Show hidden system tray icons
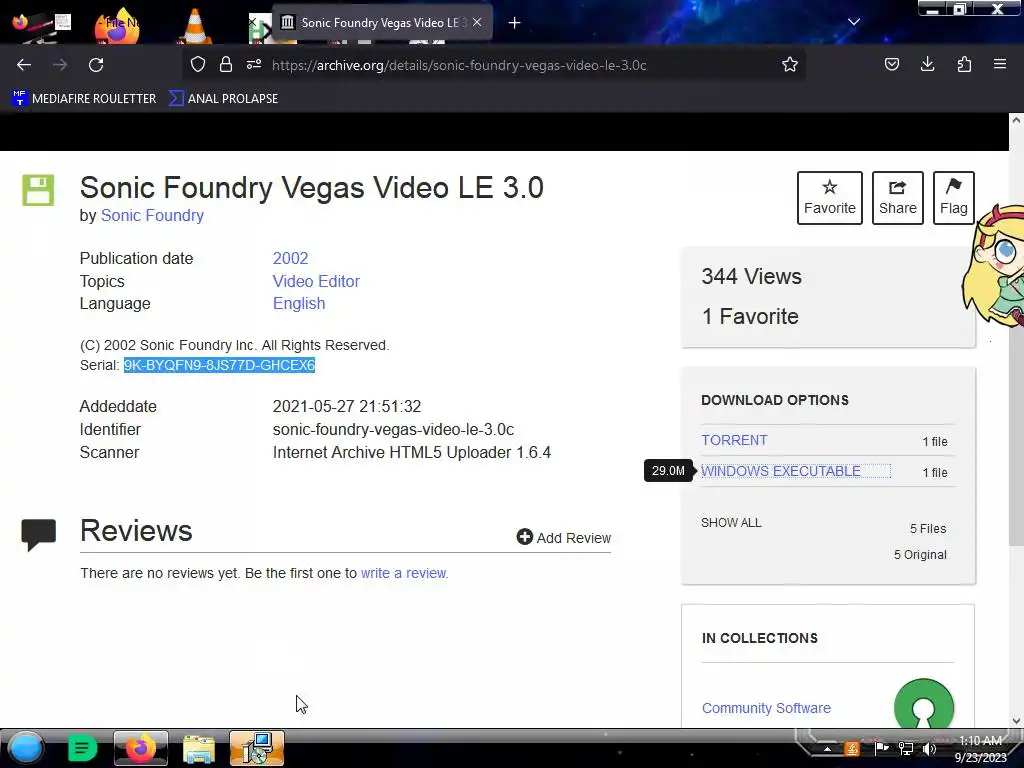The image size is (1024, 768). [827, 749]
